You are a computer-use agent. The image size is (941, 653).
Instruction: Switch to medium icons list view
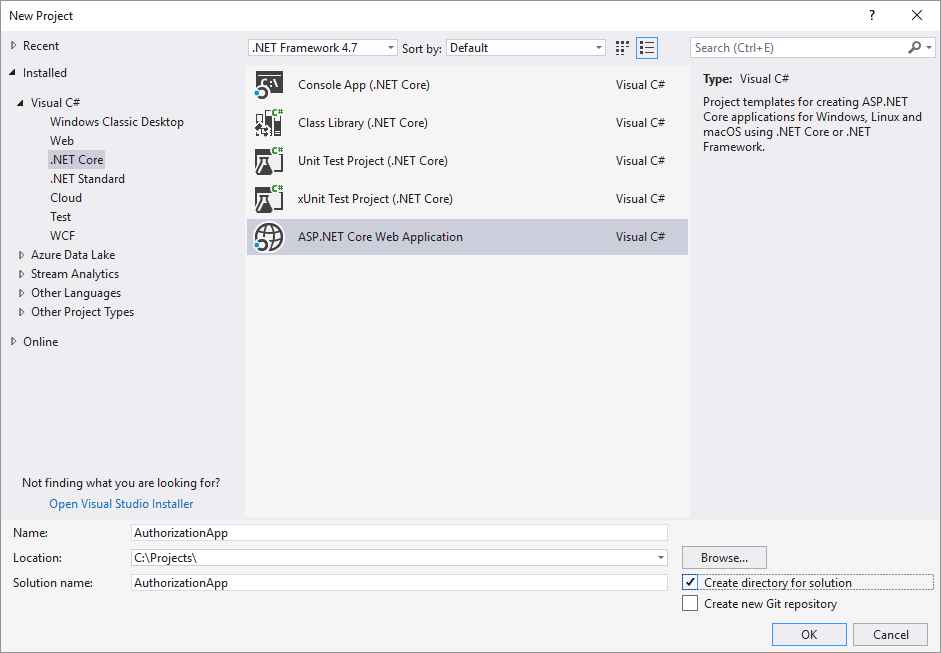tap(647, 48)
